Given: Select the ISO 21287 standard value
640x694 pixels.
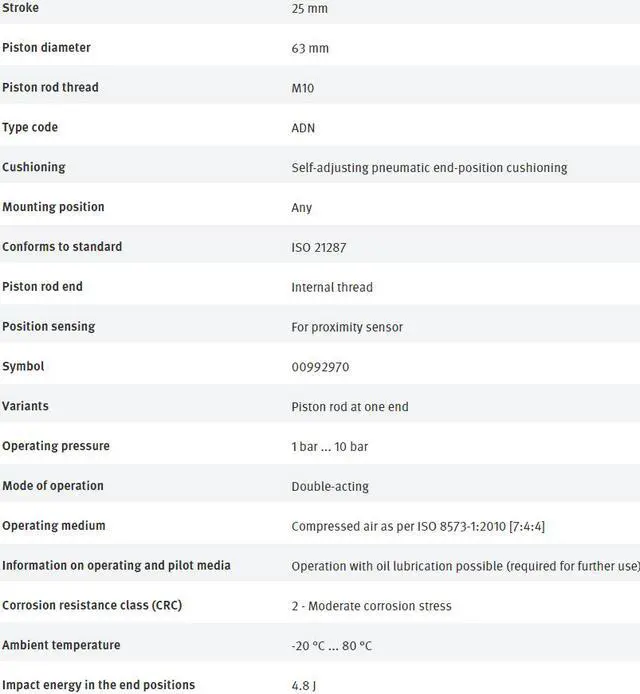Looking at the screenshot, I should click(319, 247).
